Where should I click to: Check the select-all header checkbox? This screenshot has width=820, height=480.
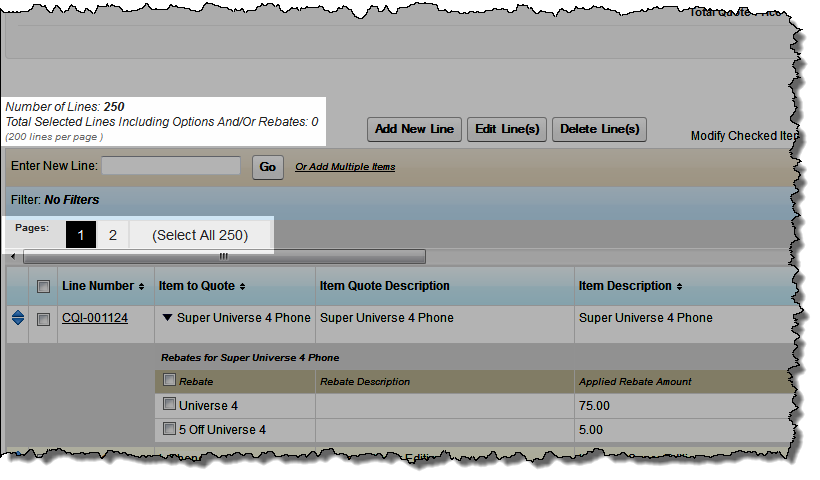43,287
